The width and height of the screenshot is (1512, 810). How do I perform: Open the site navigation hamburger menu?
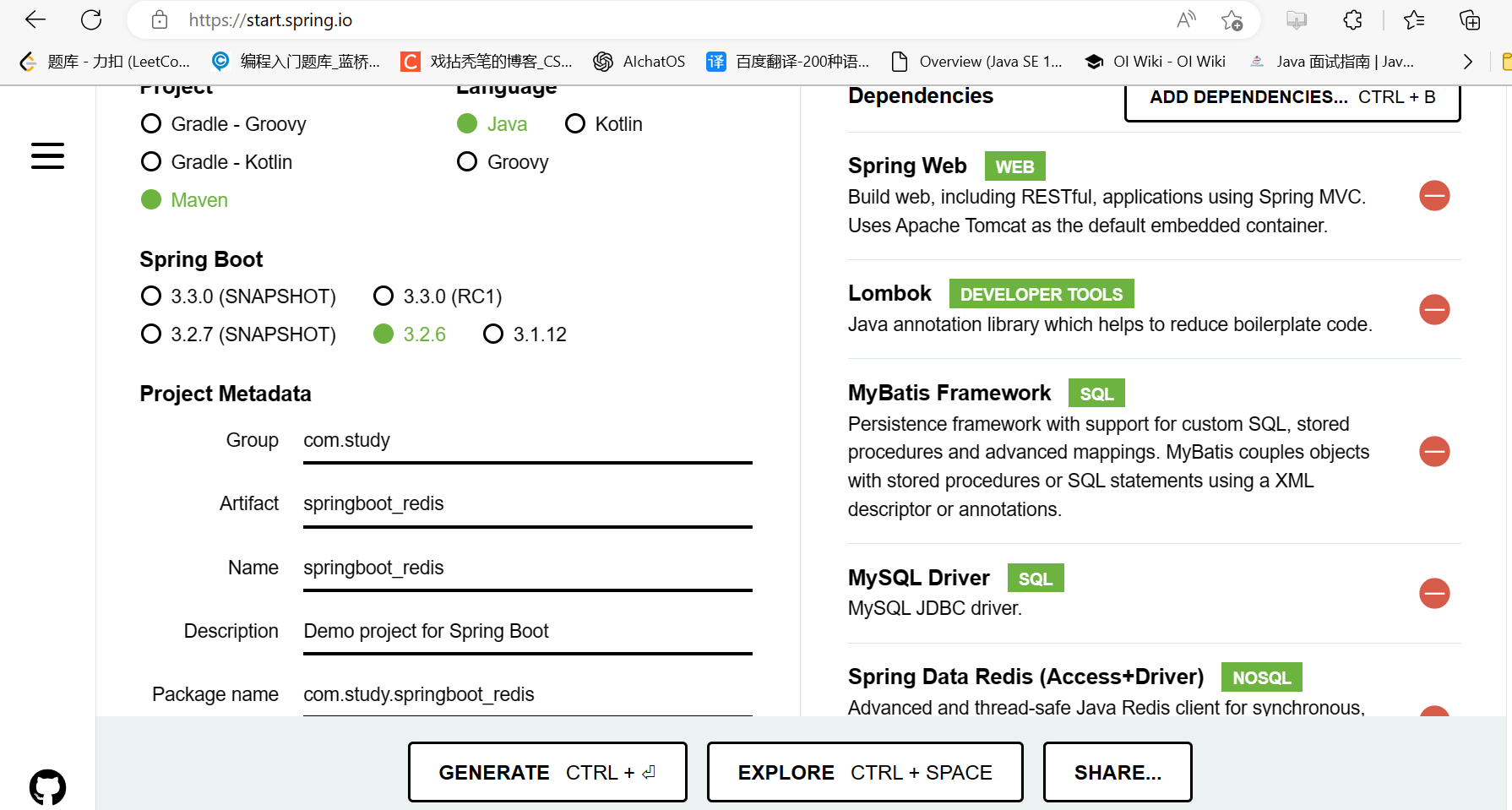coord(47,156)
